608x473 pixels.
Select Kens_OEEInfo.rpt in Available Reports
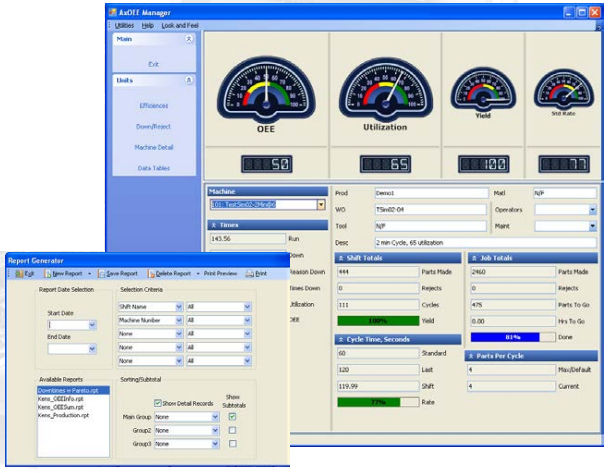coord(61,399)
